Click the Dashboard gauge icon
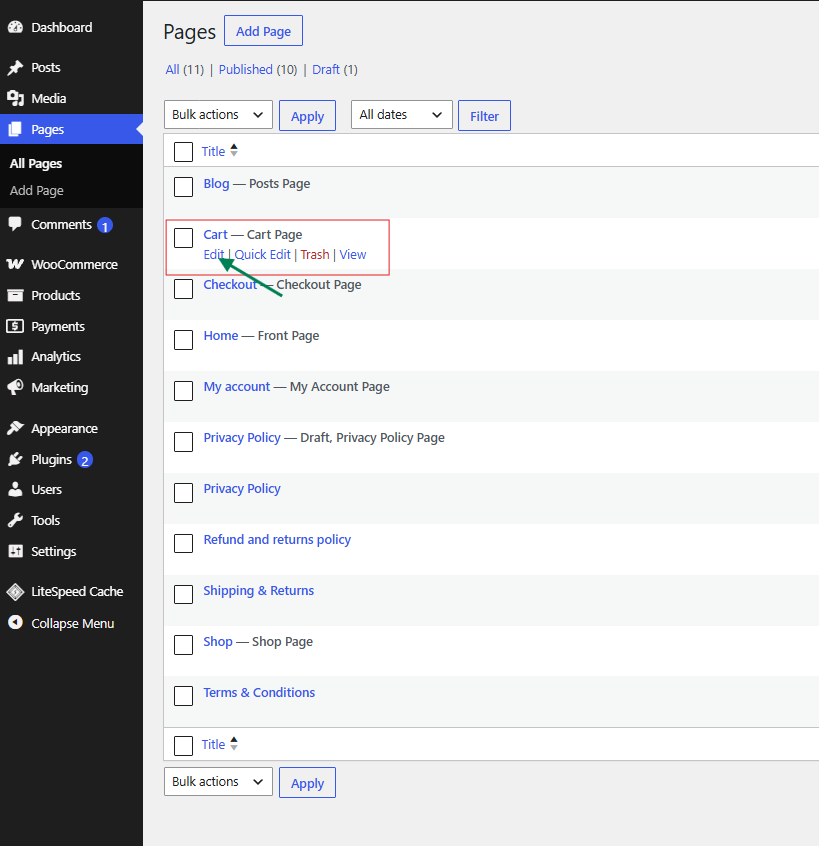The width and height of the screenshot is (819, 846). pyautogui.click(x=15, y=27)
